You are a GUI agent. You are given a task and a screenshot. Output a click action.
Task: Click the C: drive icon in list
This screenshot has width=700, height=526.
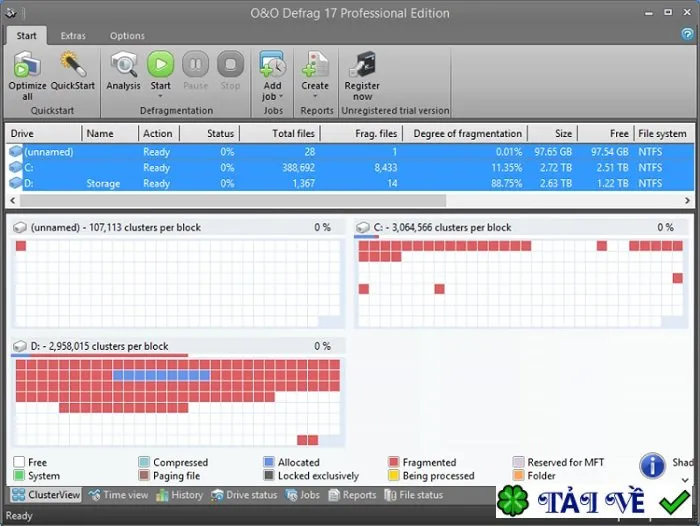[x=16, y=167]
